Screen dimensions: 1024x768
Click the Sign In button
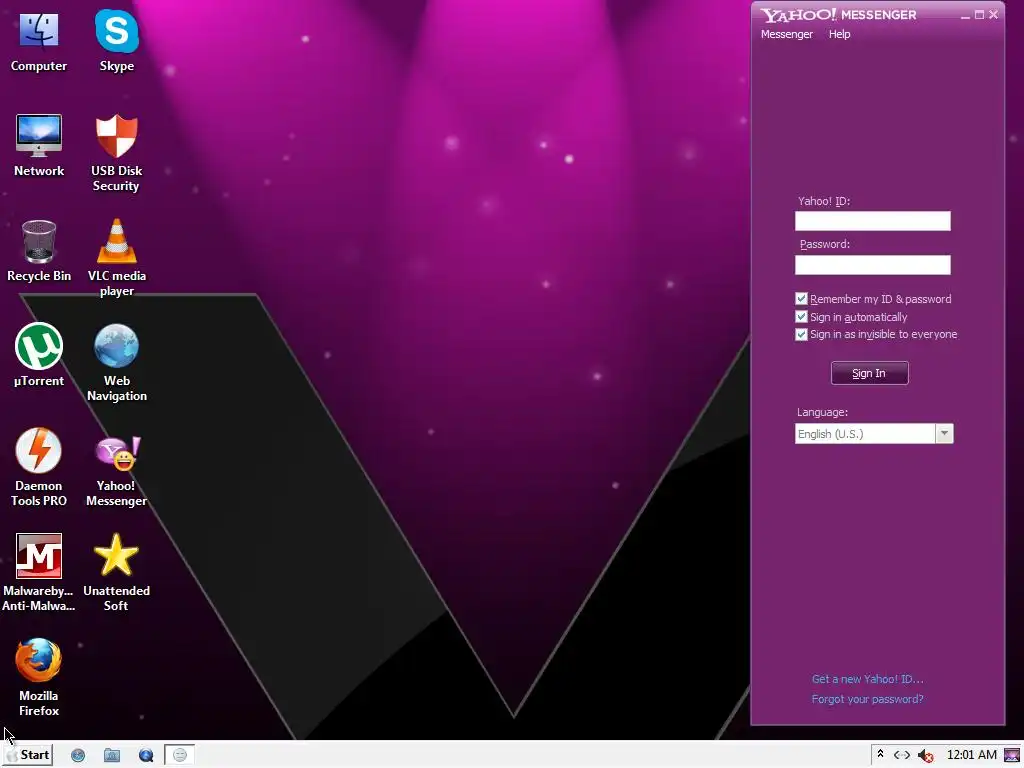tap(869, 373)
